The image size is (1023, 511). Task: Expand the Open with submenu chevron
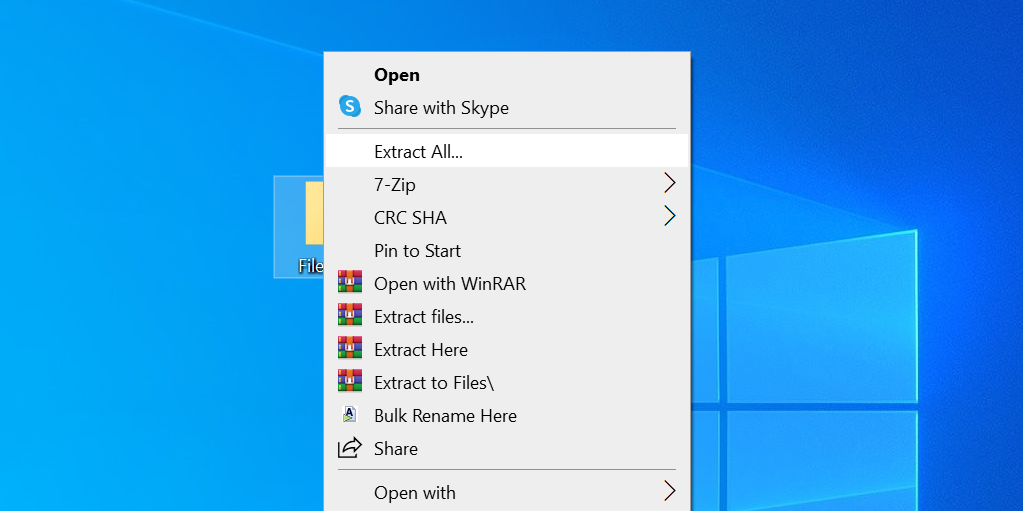point(669,491)
